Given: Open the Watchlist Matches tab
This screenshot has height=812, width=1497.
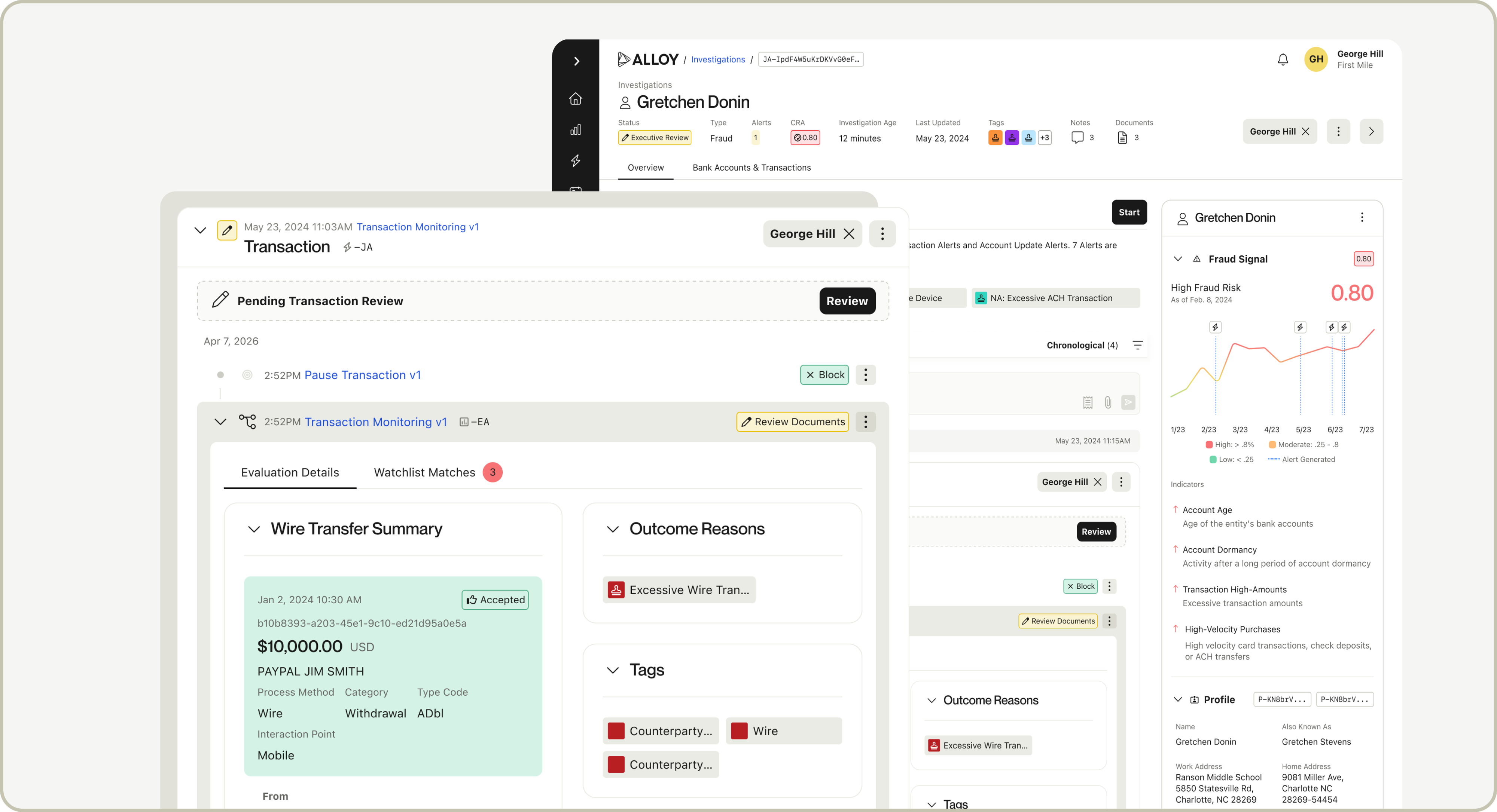Looking at the screenshot, I should click(x=424, y=472).
